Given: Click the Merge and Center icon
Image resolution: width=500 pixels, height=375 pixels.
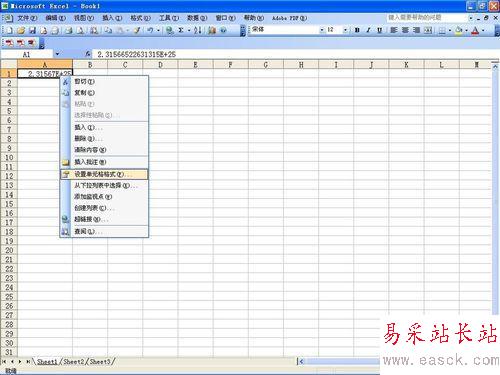Looking at the screenshot, I should coord(428,30).
